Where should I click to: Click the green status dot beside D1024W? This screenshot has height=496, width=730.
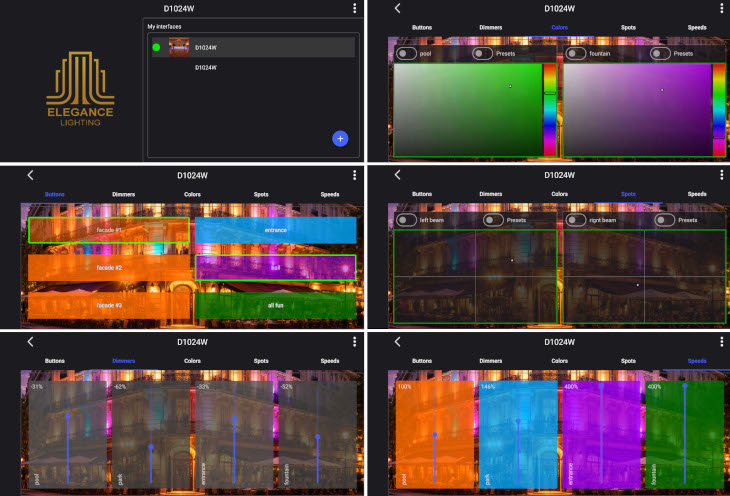click(157, 47)
